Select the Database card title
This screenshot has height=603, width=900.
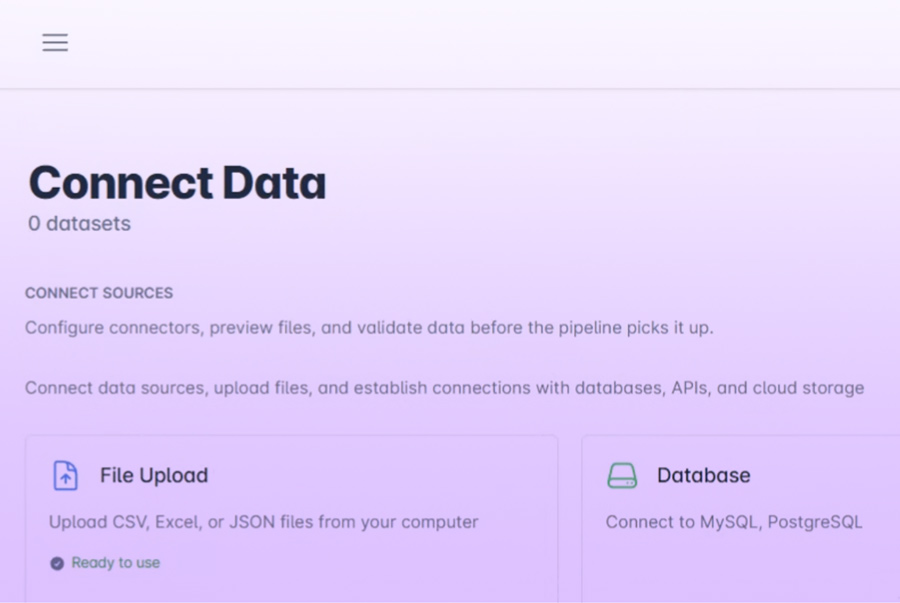click(x=704, y=475)
